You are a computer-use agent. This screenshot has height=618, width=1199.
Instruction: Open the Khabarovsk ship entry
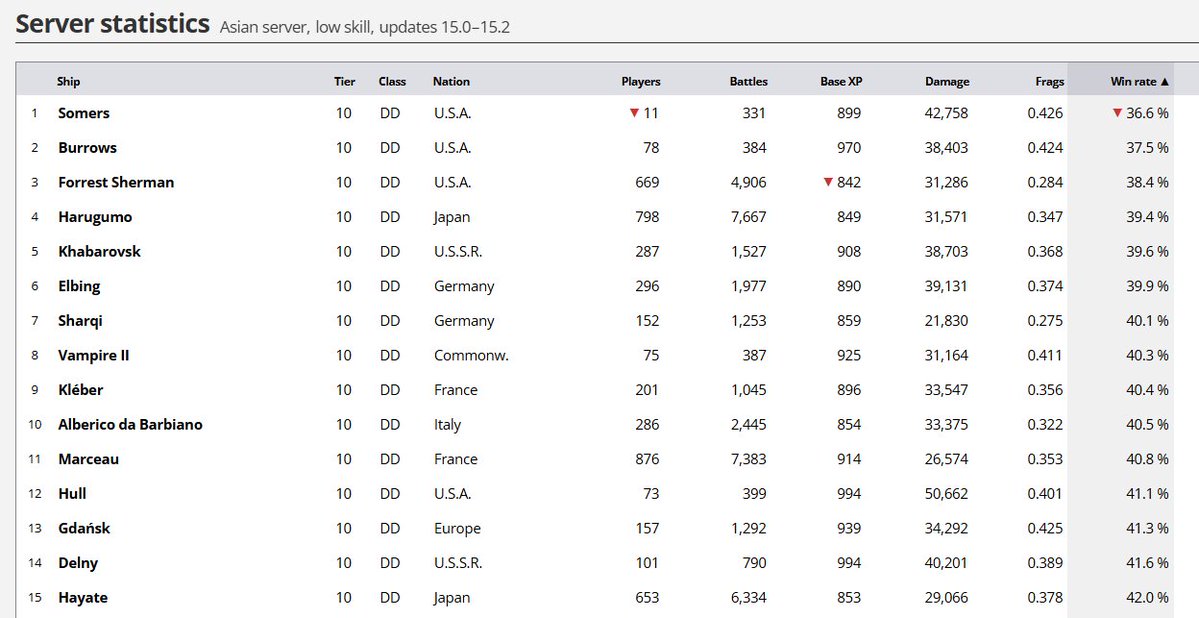coord(99,252)
